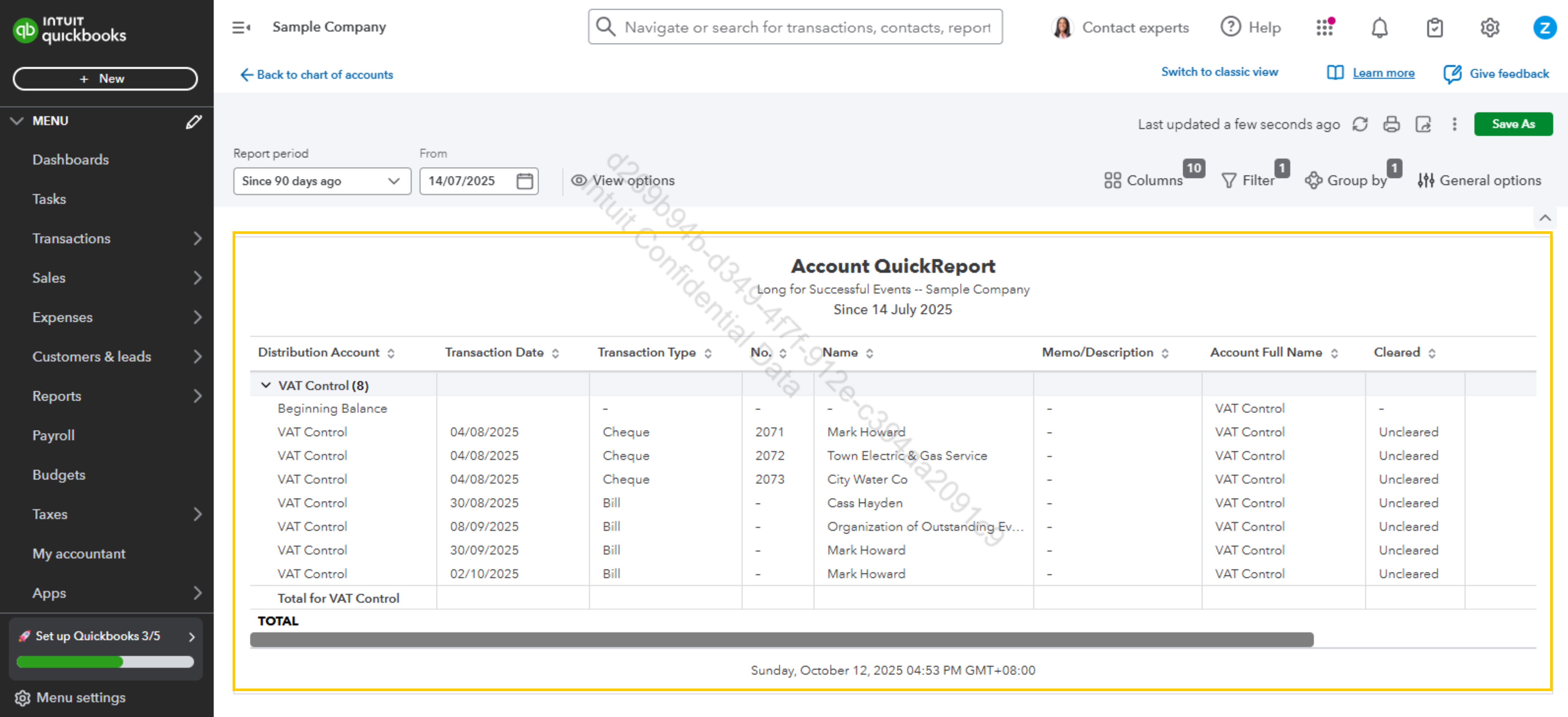
Task: Click the clipboard tasks icon in header
Action: click(1435, 28)
